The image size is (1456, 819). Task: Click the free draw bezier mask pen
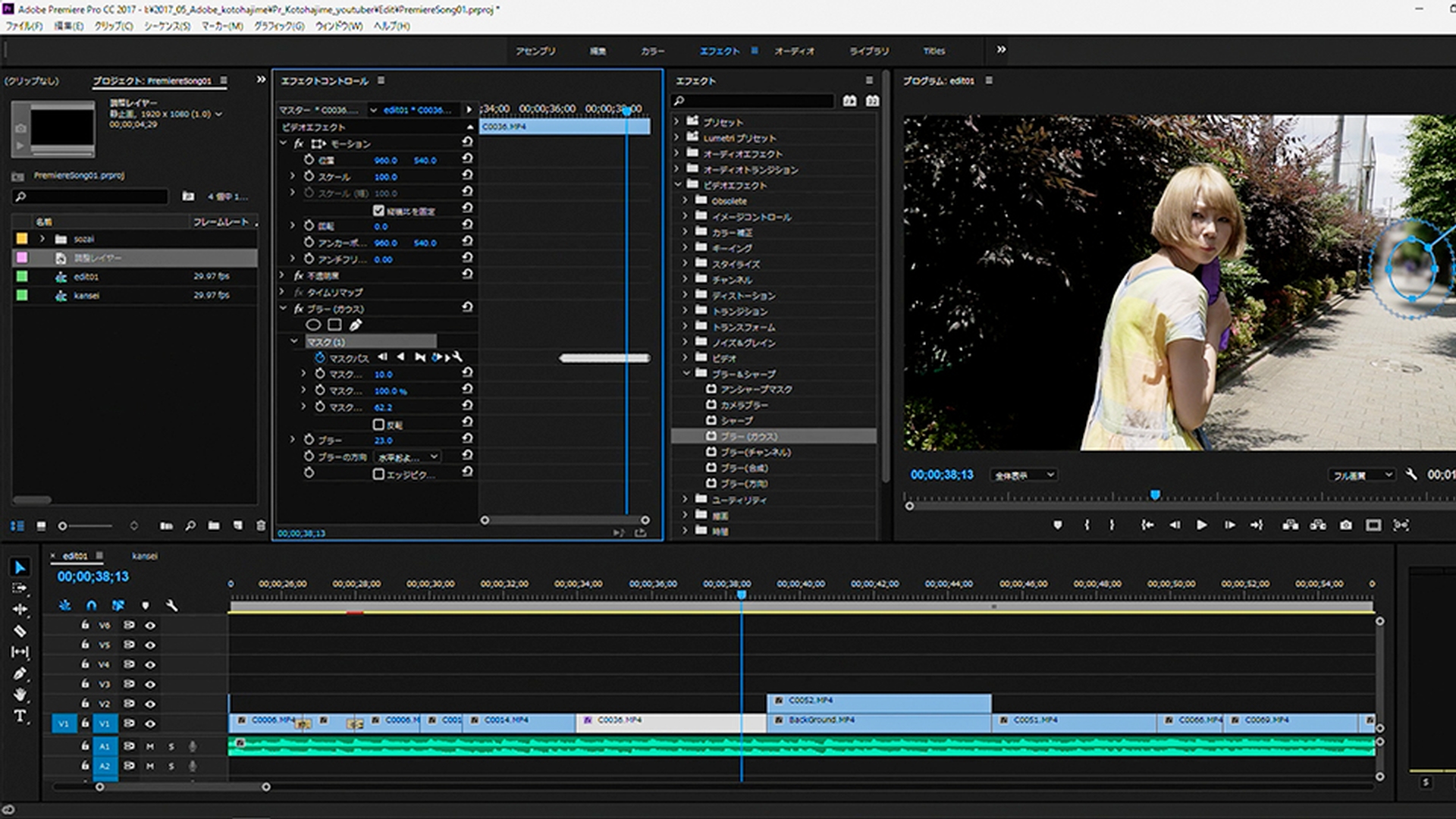click(x=356, y=325)
